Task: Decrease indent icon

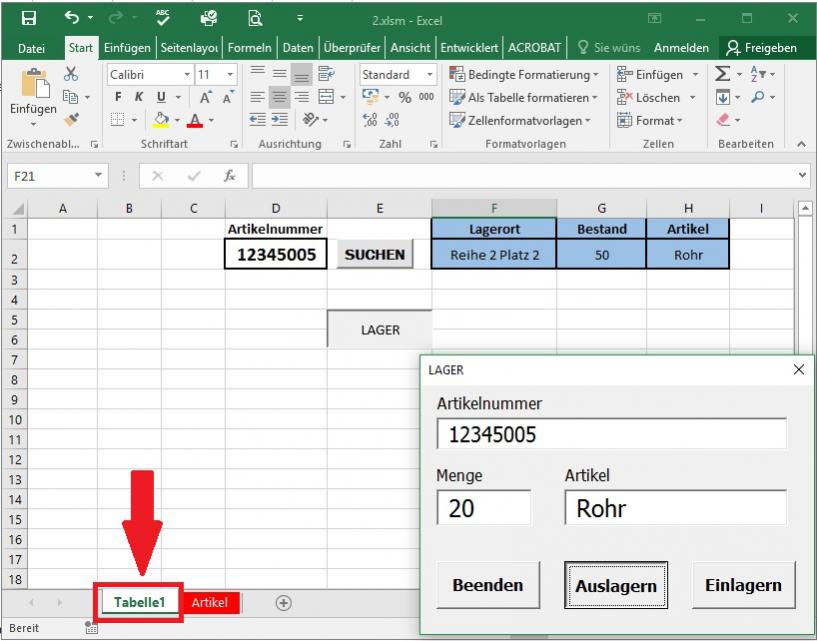Action: 257,120
